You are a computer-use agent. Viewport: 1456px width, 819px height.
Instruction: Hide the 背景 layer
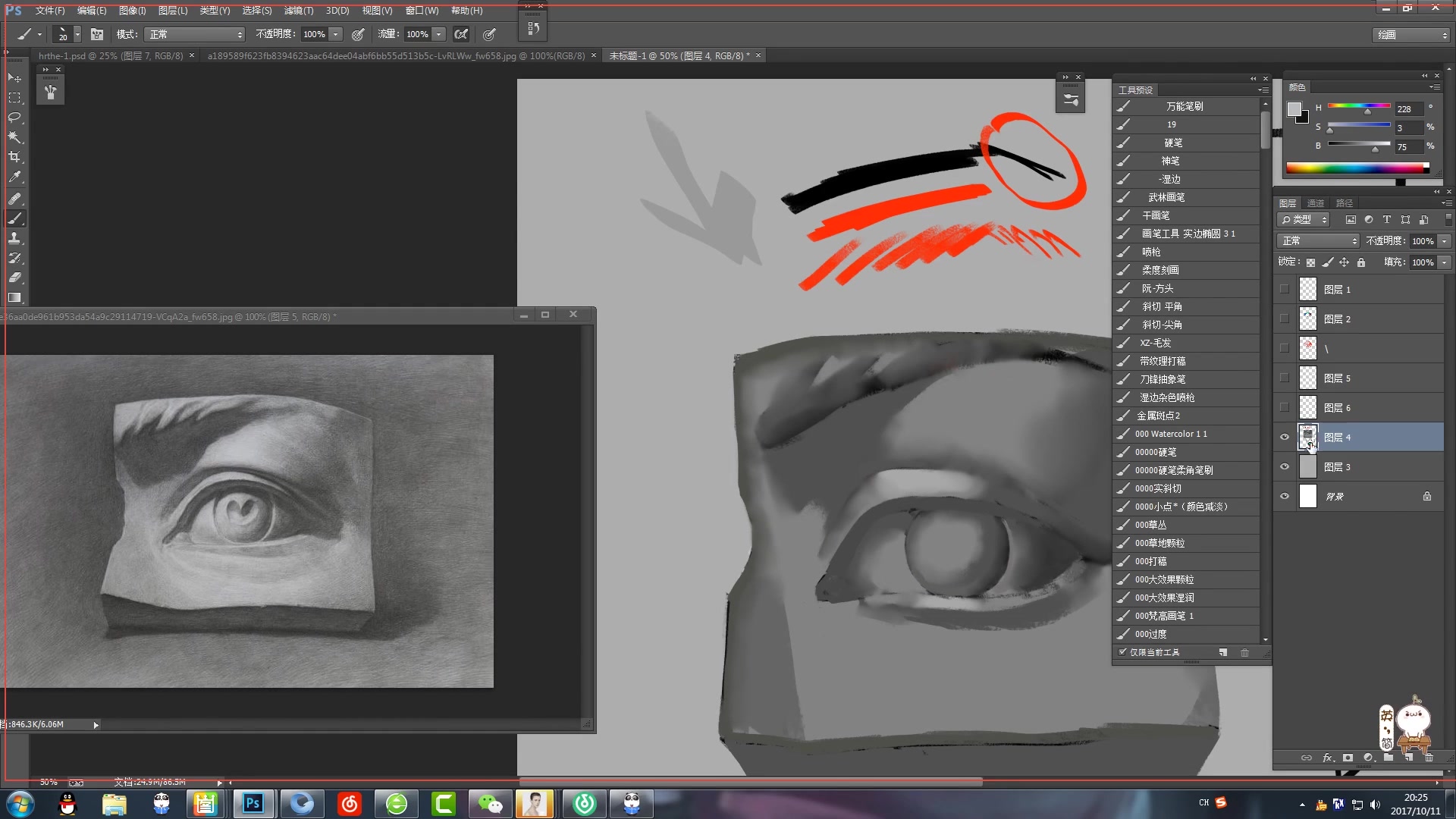[x=1284, y=496]
